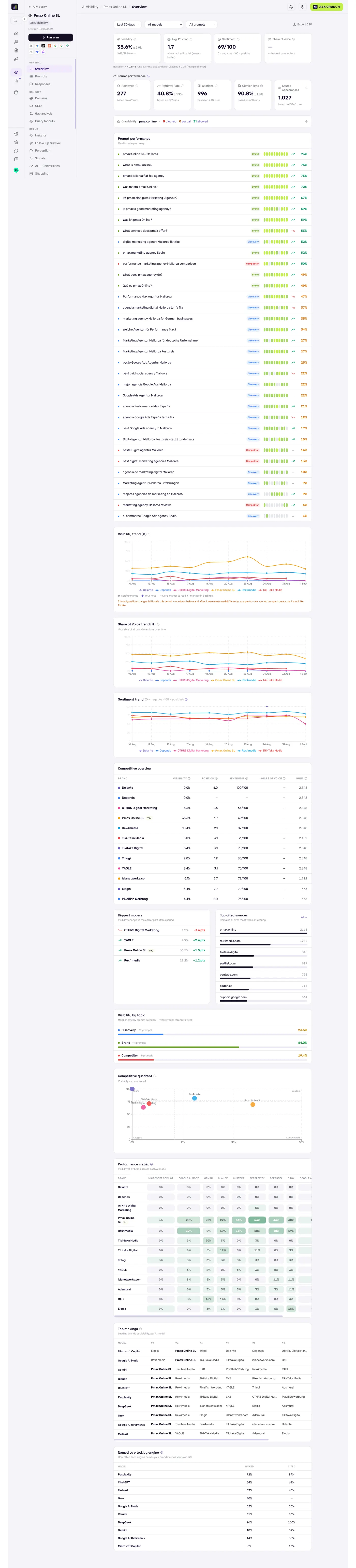
Task: Open the All prompts dropdown
Action: (x=202, y=24)
